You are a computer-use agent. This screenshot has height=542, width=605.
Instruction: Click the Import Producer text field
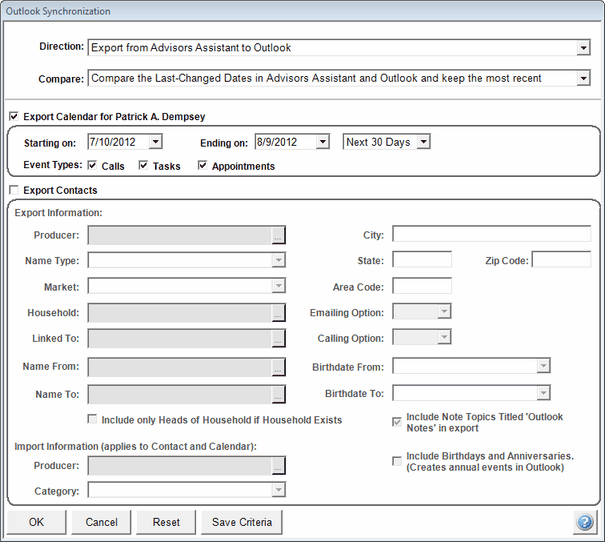click(180, 466)
